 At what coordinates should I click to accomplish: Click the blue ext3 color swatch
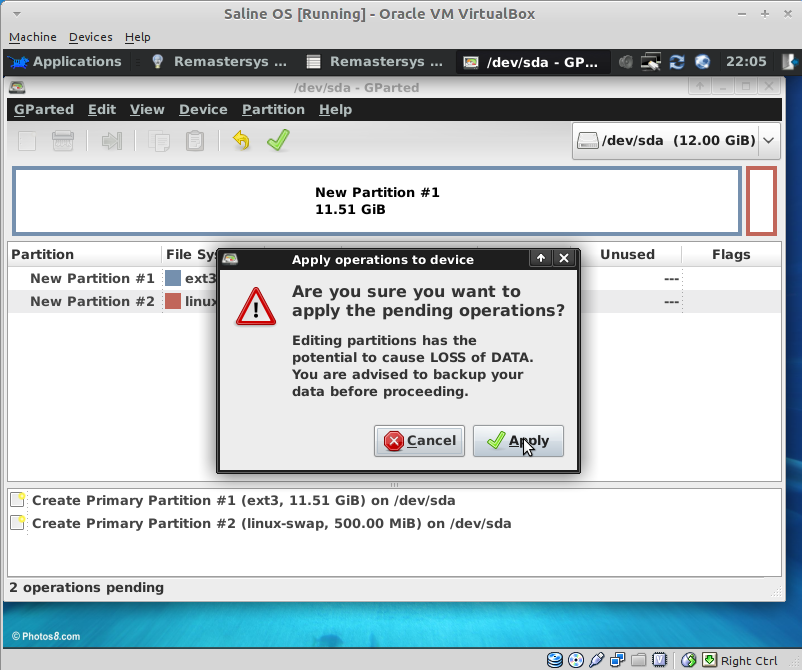tap(173, 278)
